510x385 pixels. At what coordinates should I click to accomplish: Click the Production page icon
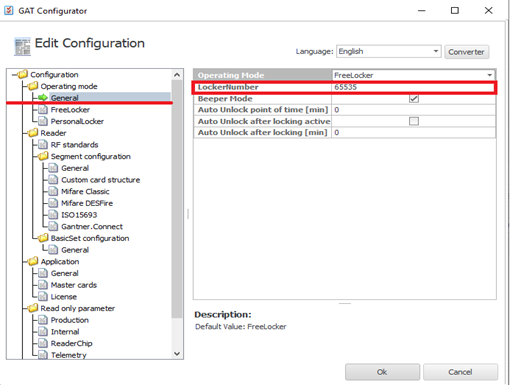click(43, 320)
